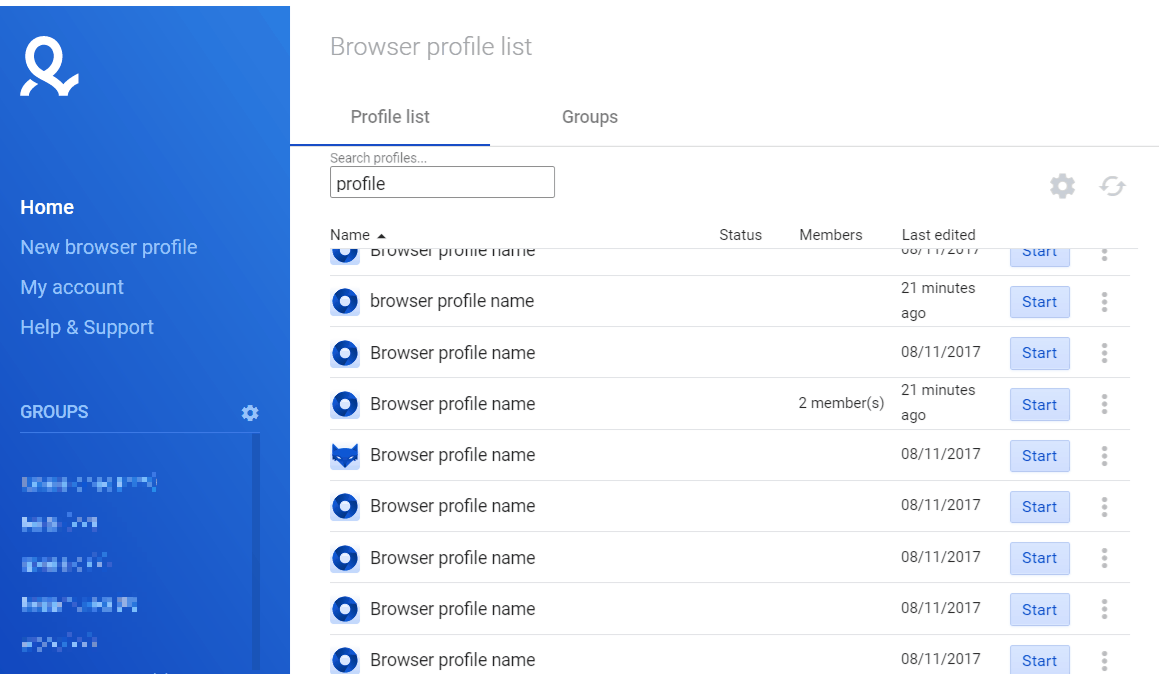Image resolution: width=1159 pixels, height=674 pixels.
Task: Open the three-dot menu for the fox-icon profile
Action: [1104, 456]
